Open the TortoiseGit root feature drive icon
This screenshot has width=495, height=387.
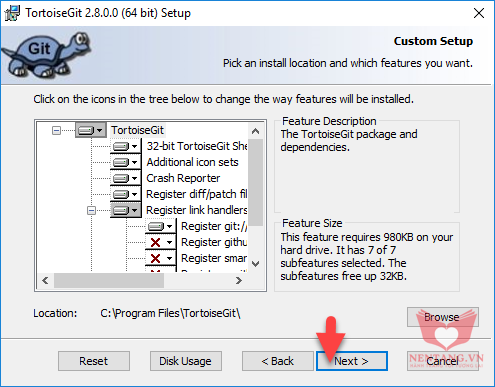pos(91,130)
